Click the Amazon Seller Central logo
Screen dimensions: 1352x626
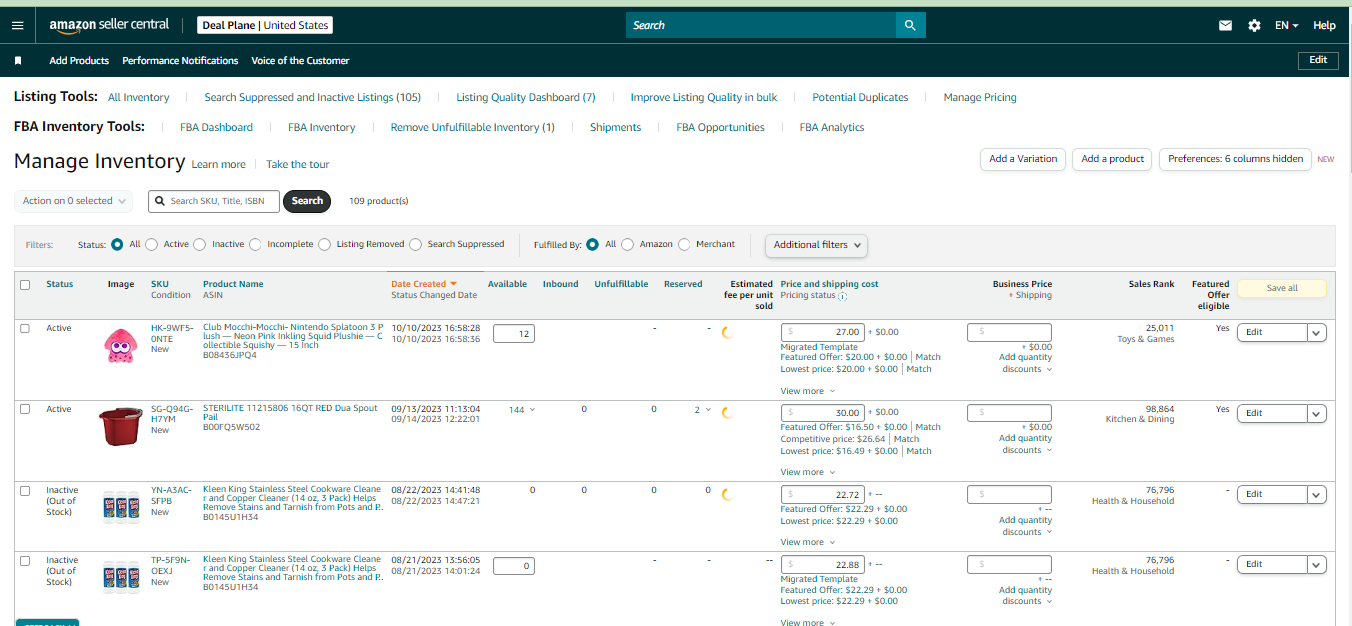tap(109, 25)
